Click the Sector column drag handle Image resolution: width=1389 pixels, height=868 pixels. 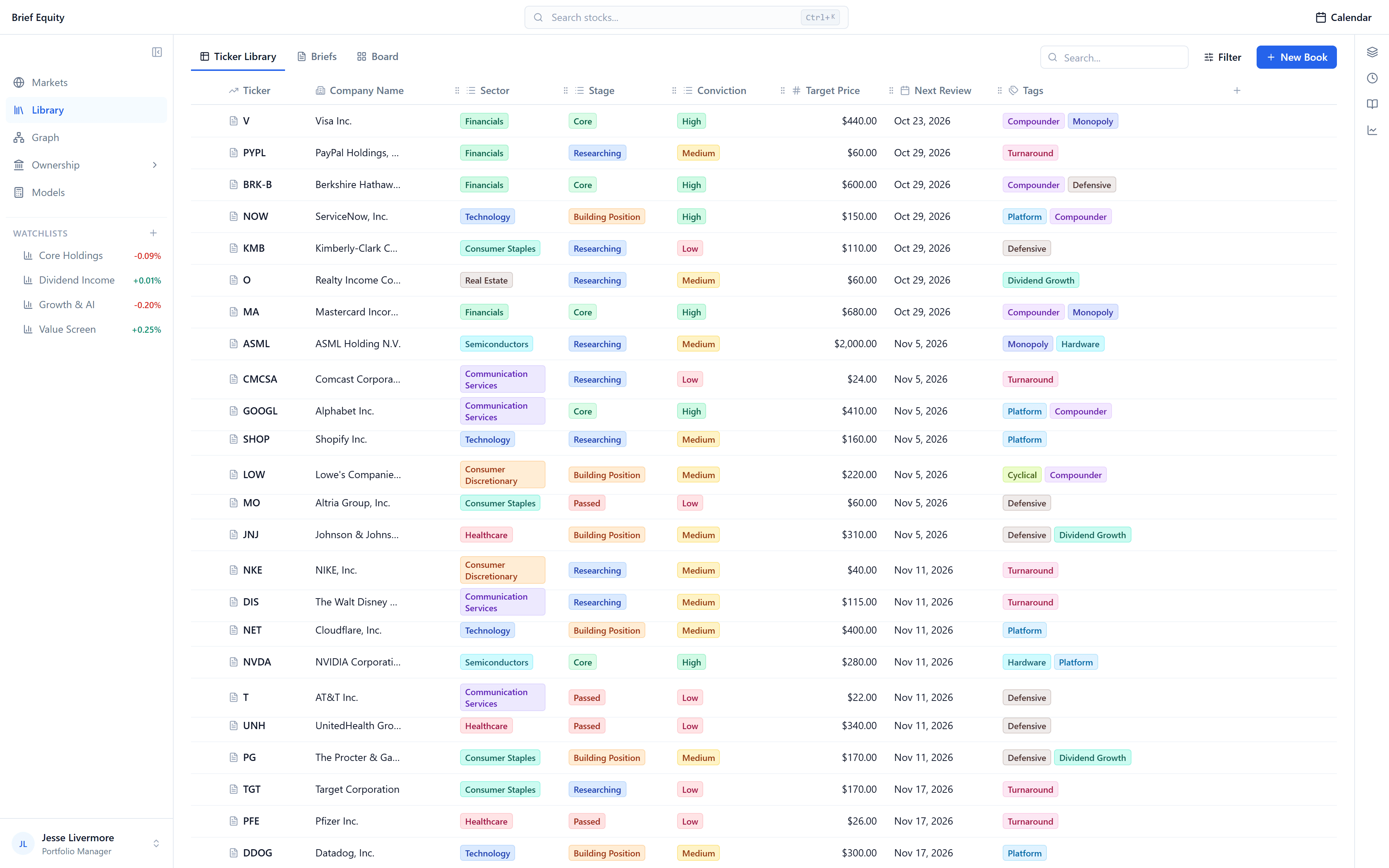click(457, 91)
